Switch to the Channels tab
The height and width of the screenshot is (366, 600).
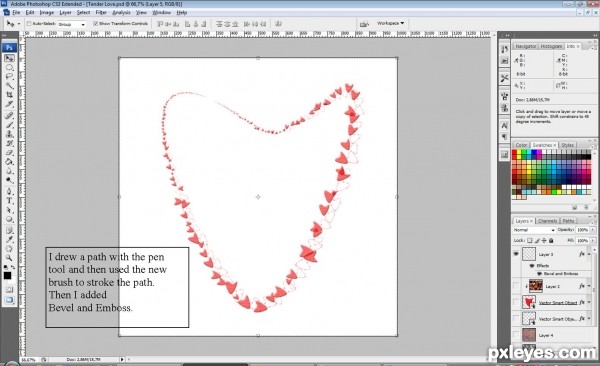tap(547, 221)
